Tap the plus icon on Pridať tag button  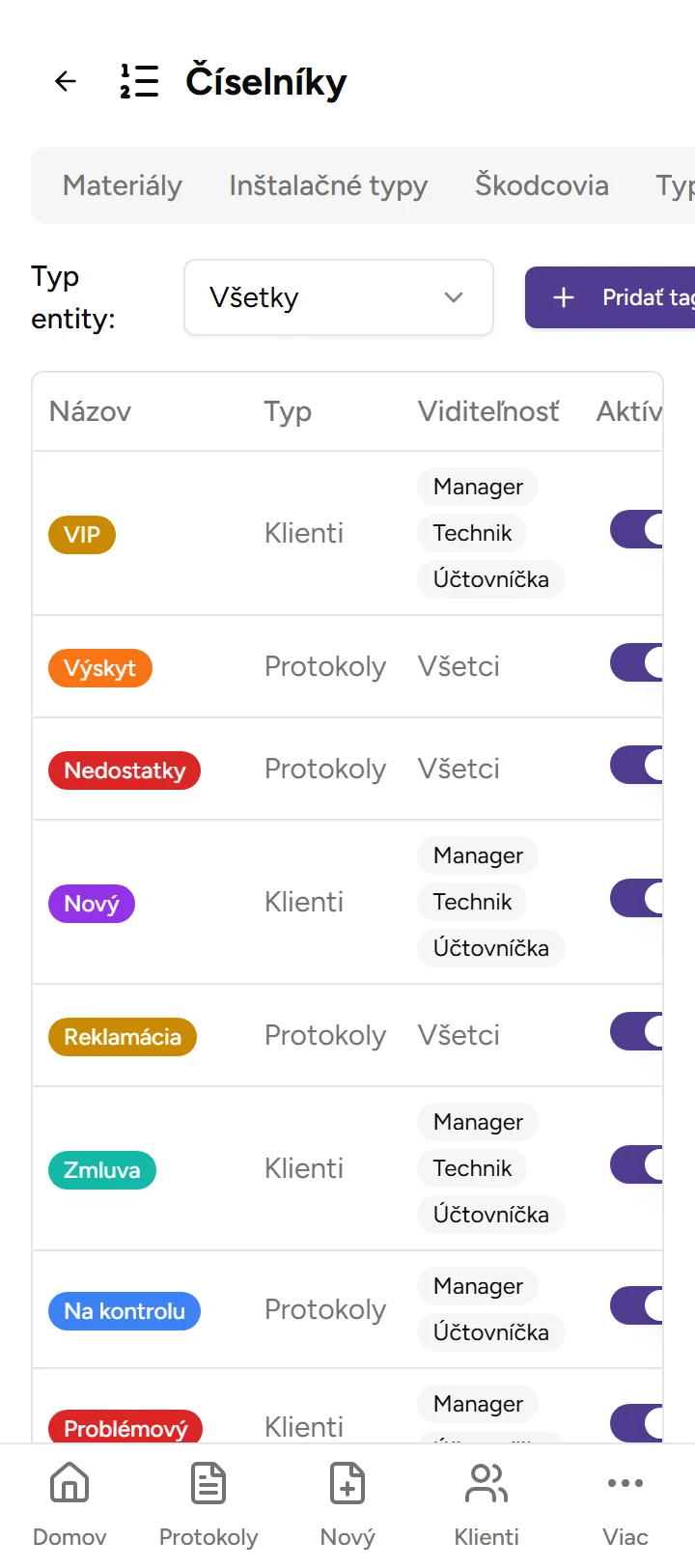point(563,297)
